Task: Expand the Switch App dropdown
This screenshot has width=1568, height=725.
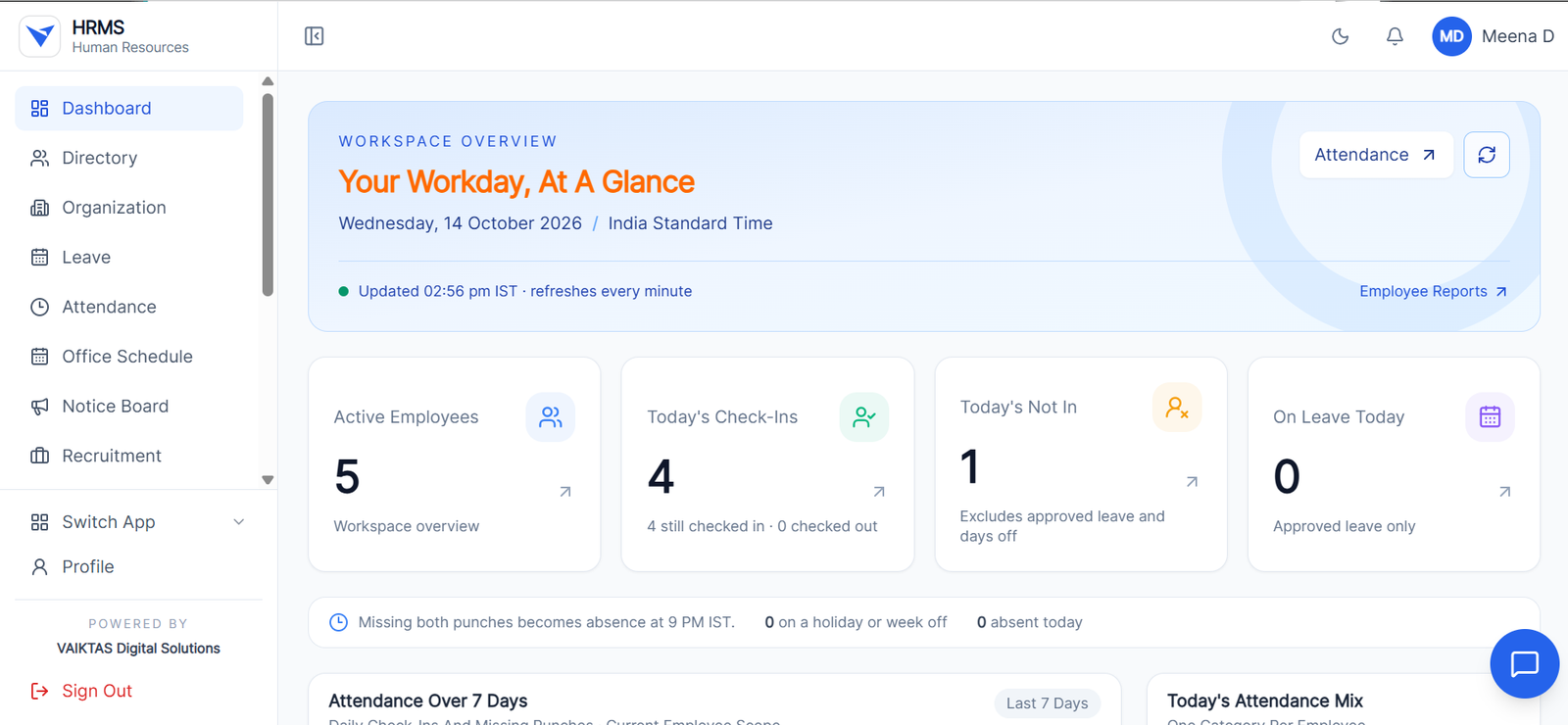Action: (137, 522)
